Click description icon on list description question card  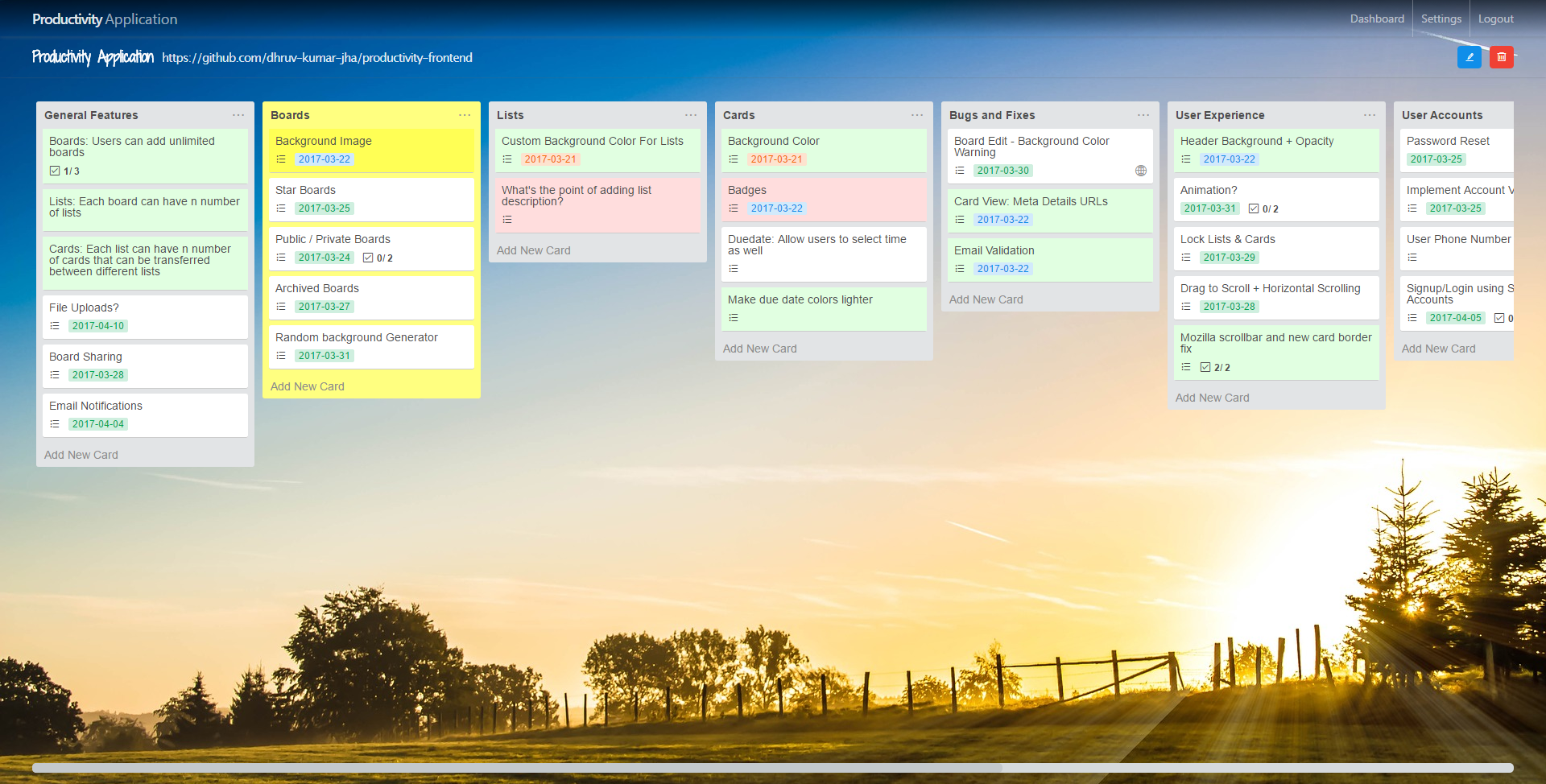507,220
